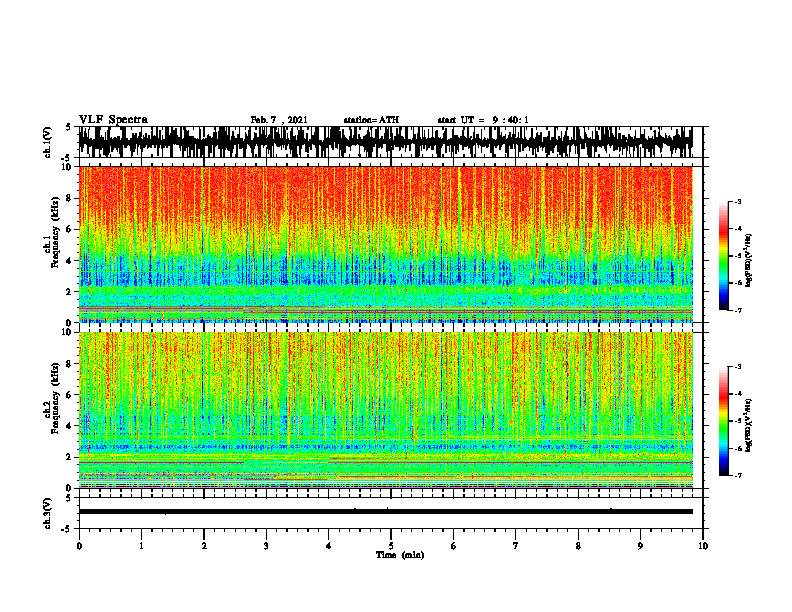
Task: Click time axis tick label '9'
Action: (640, 546)
